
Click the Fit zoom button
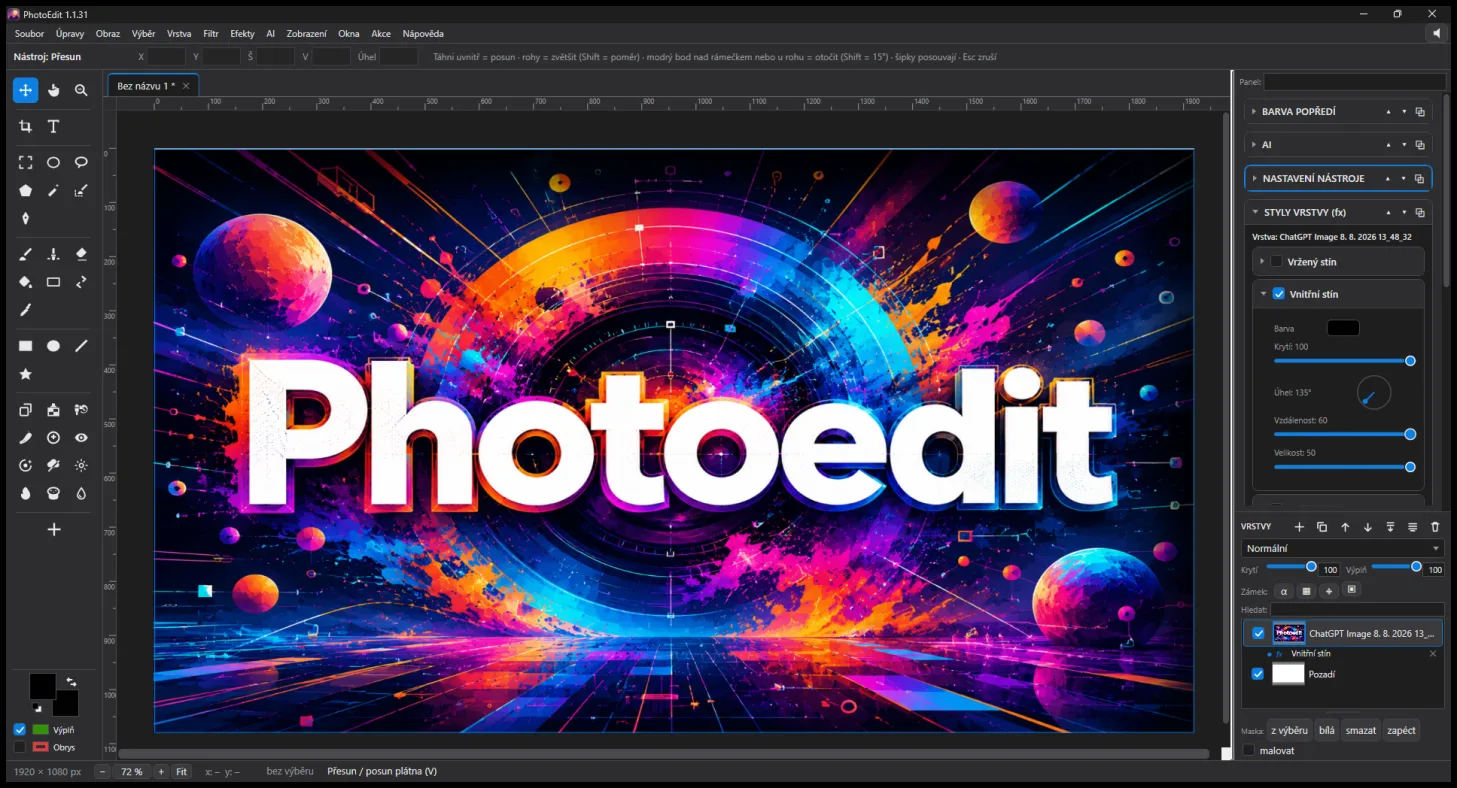(x=182, y=772)
